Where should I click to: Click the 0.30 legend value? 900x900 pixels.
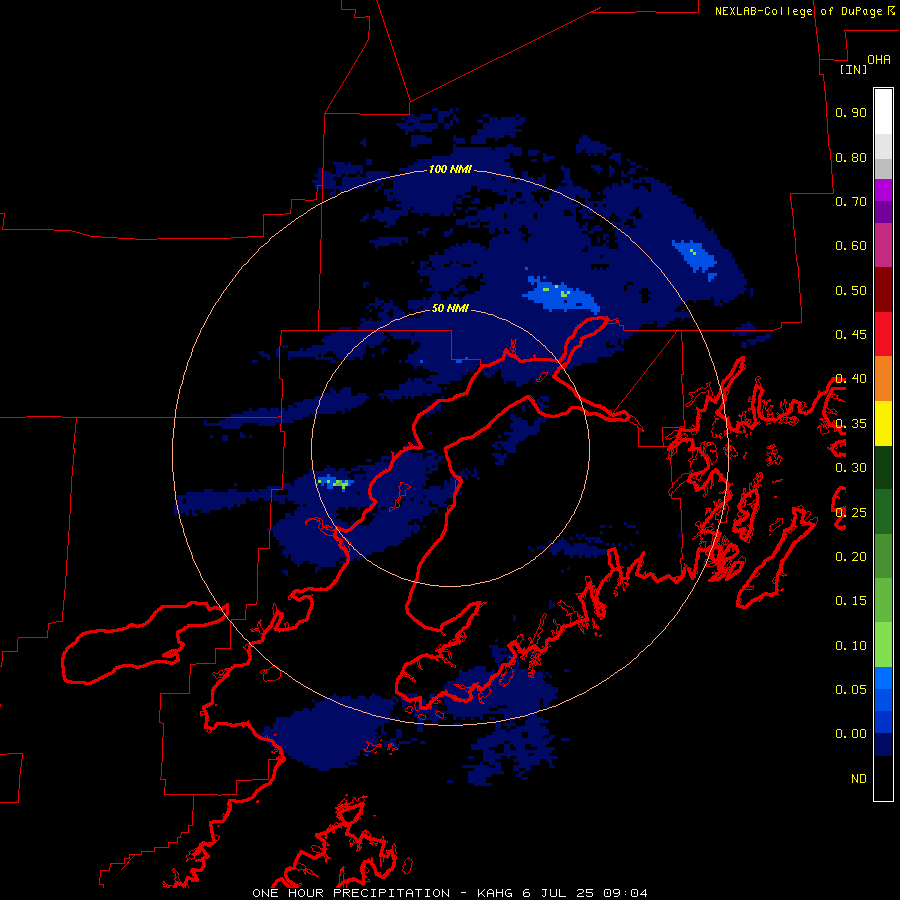[x=851, y=468]
